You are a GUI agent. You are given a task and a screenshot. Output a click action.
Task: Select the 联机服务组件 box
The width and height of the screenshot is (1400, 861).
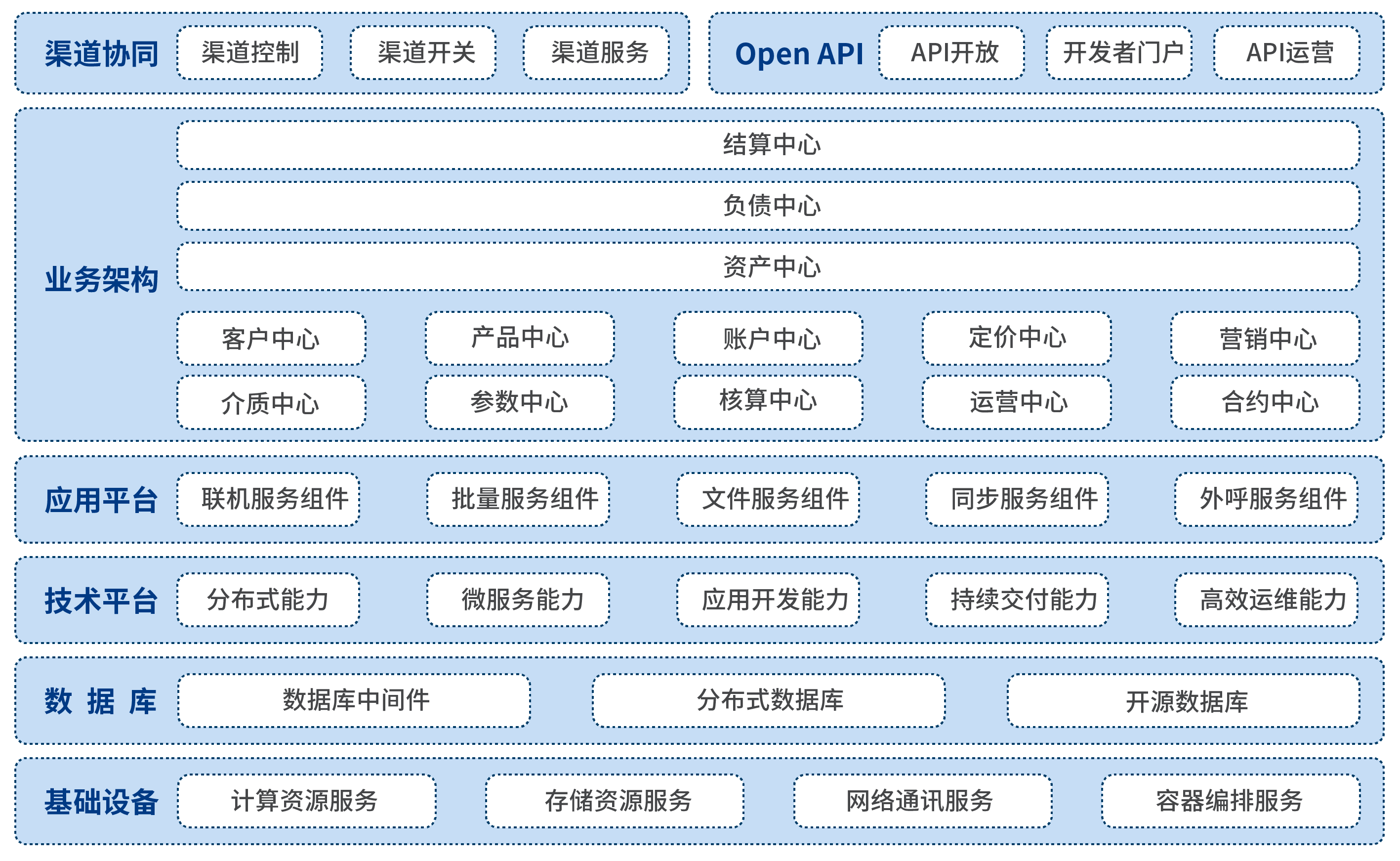268,499
